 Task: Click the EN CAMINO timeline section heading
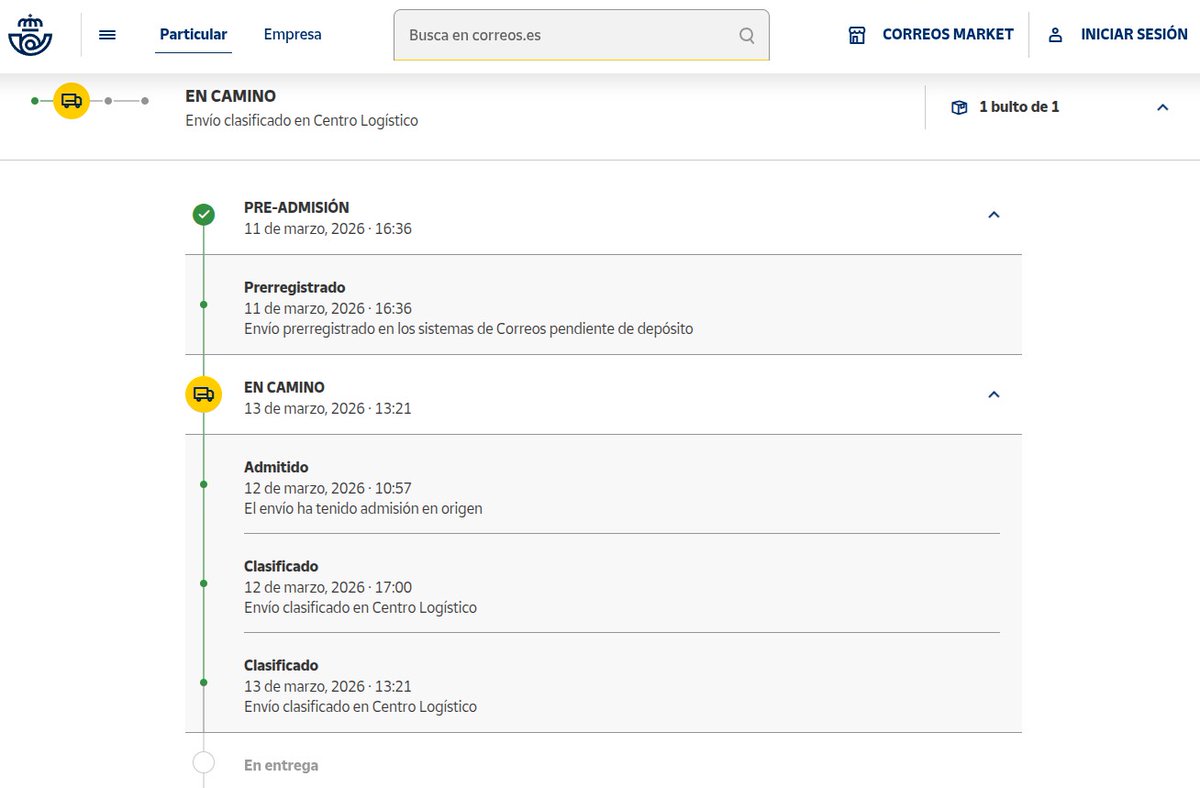284,387
